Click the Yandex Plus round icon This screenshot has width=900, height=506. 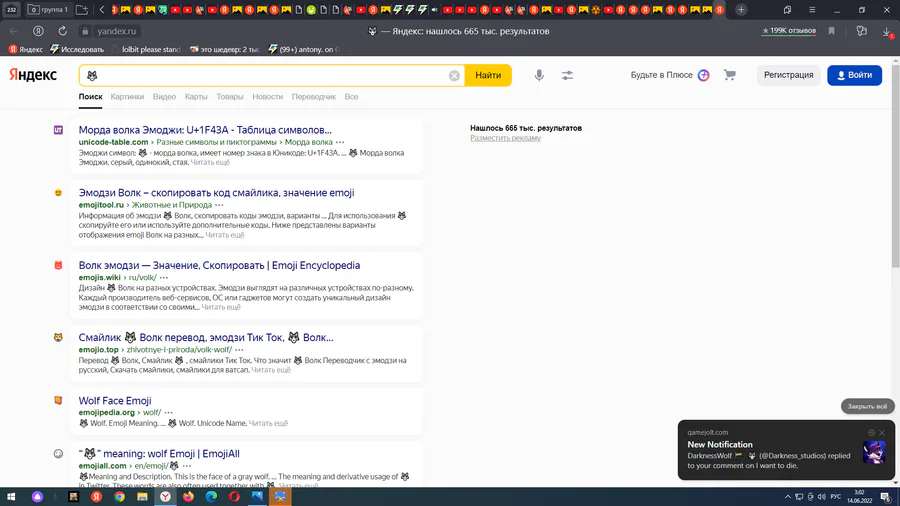pos(704,75)
